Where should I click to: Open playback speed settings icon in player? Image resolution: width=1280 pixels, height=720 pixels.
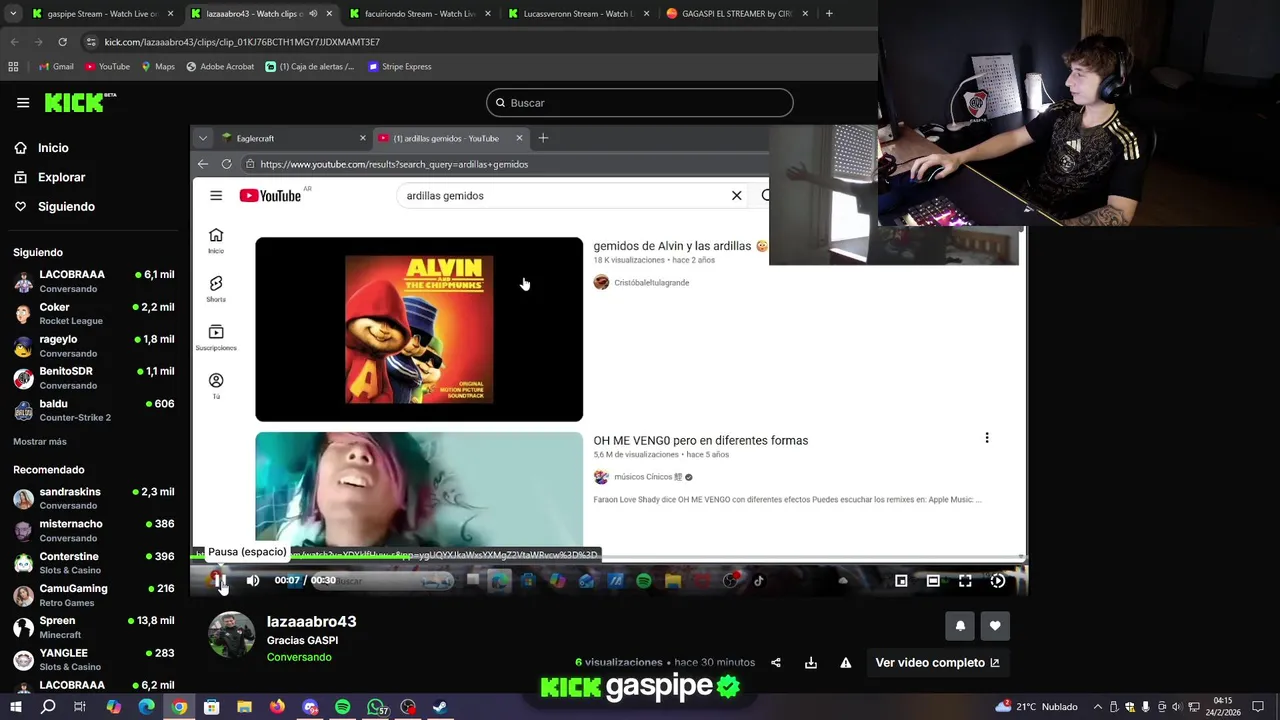click(997, 580)
